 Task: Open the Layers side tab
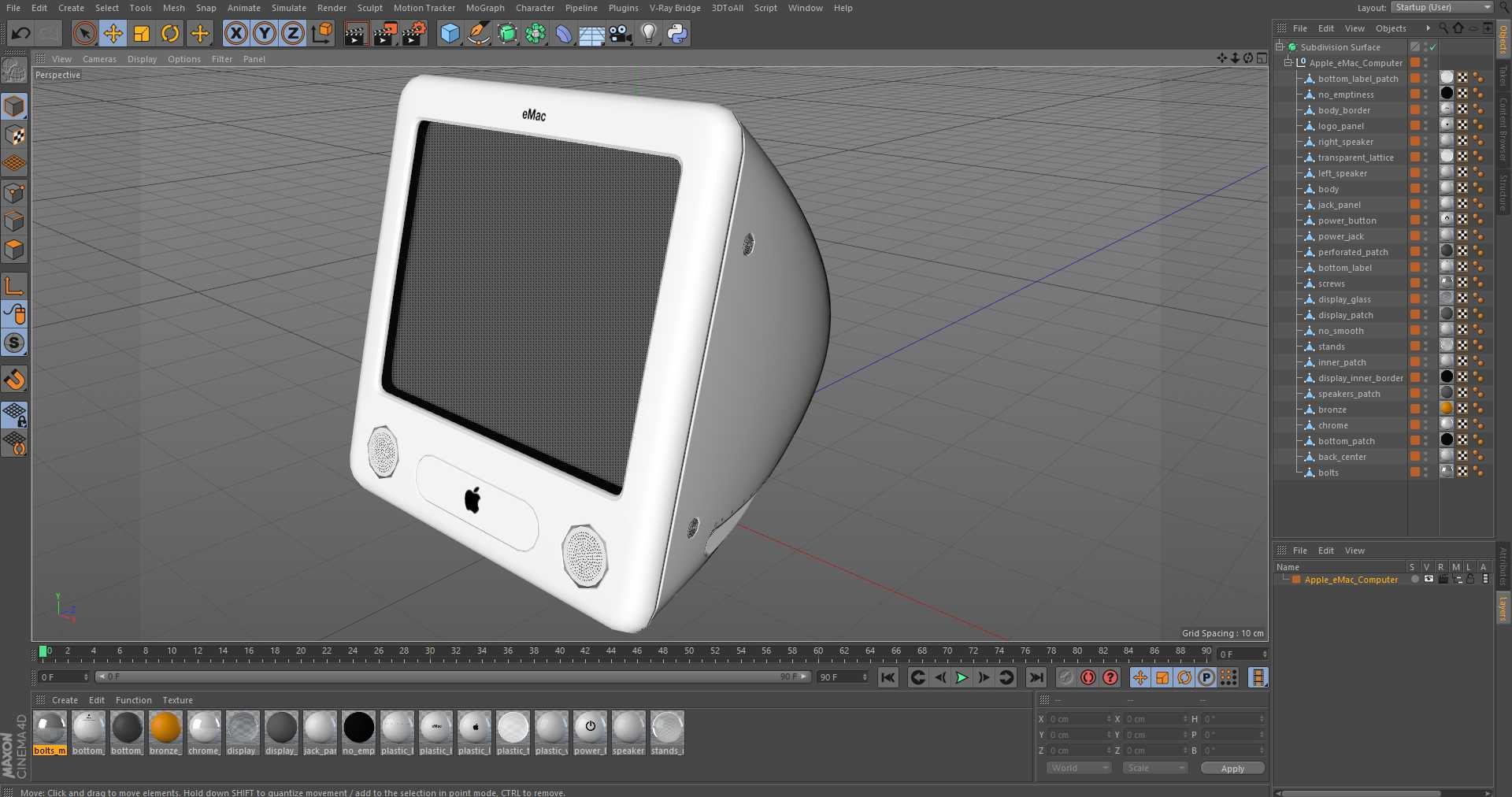(1503, 608)
